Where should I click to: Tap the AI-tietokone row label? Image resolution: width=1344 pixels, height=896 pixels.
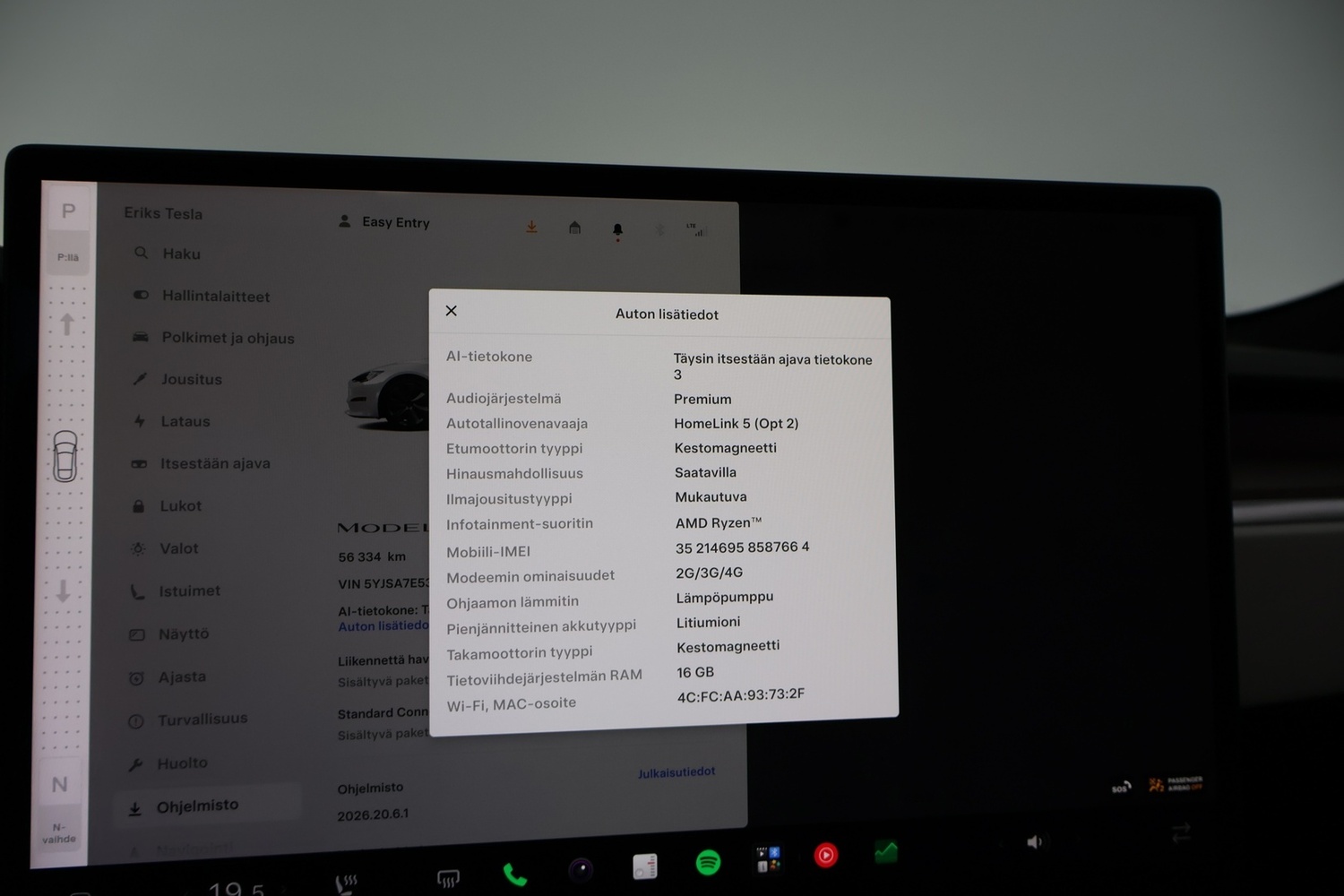[489, 357]
